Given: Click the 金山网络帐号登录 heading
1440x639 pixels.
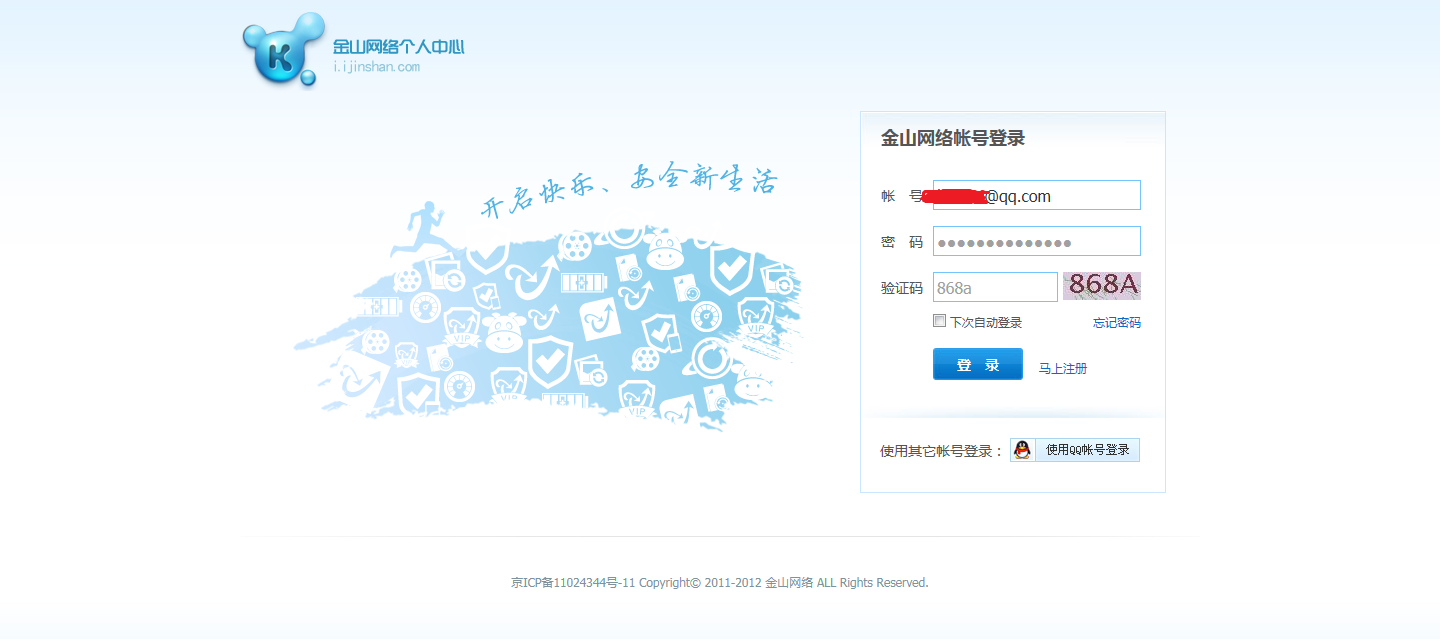Looking at the screenshot, I should coord(953,139).
